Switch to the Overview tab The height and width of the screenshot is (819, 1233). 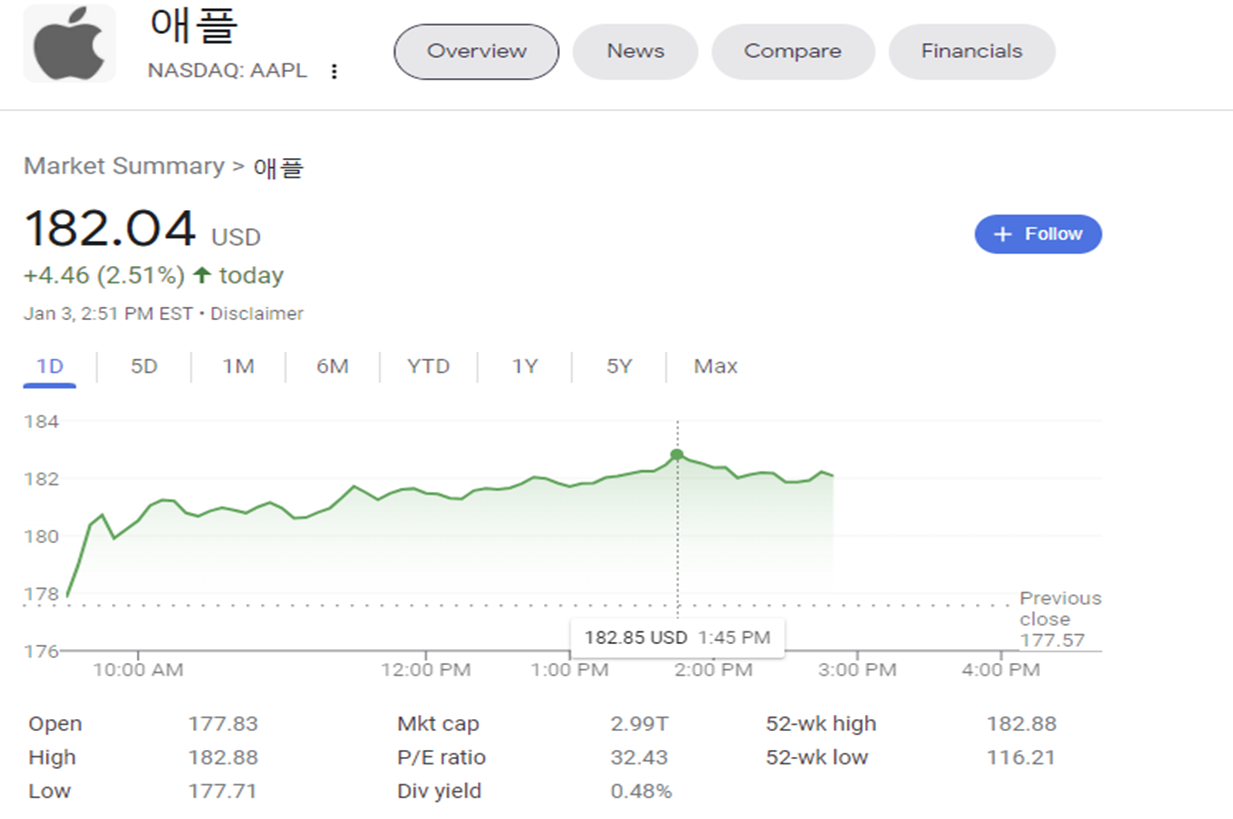[x=475, y=50]
